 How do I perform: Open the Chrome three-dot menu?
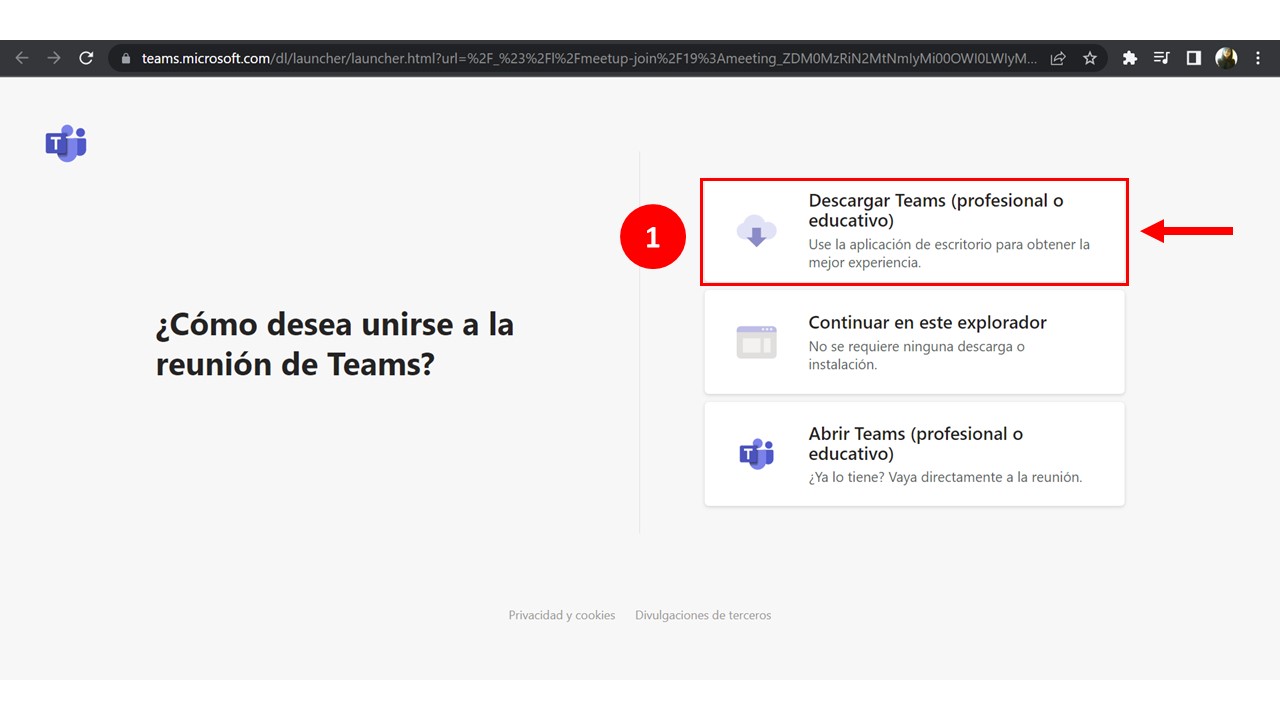1258,57
